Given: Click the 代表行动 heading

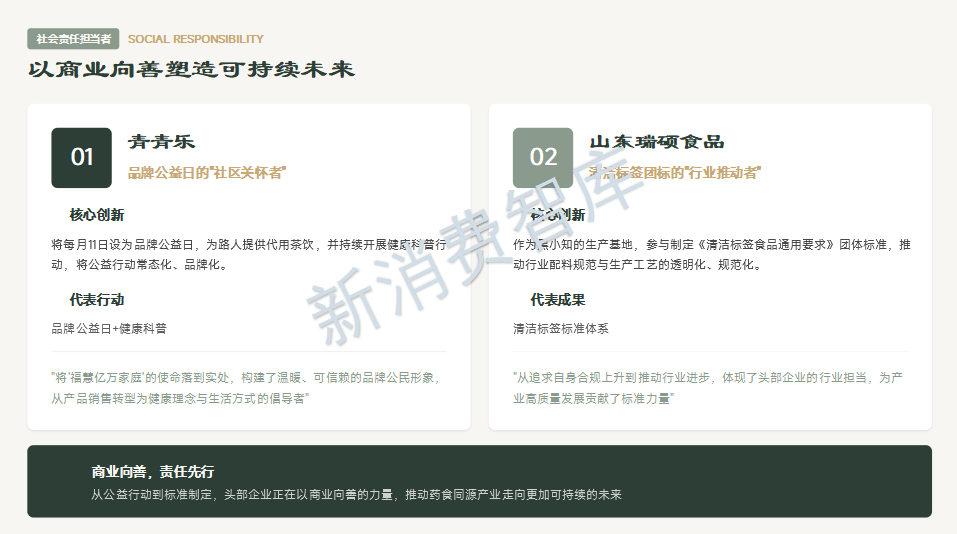Looking at the screenshot, I should coord(97,300).
